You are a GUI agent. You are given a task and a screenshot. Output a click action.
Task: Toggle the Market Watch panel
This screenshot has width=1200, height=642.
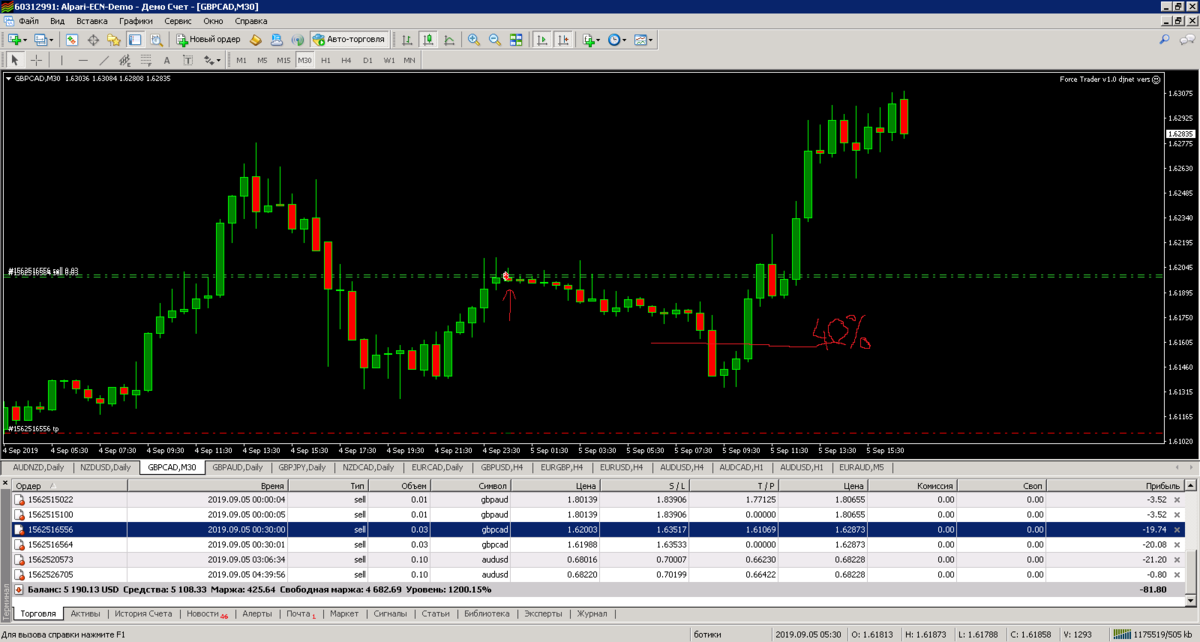[x=71, y=40]
